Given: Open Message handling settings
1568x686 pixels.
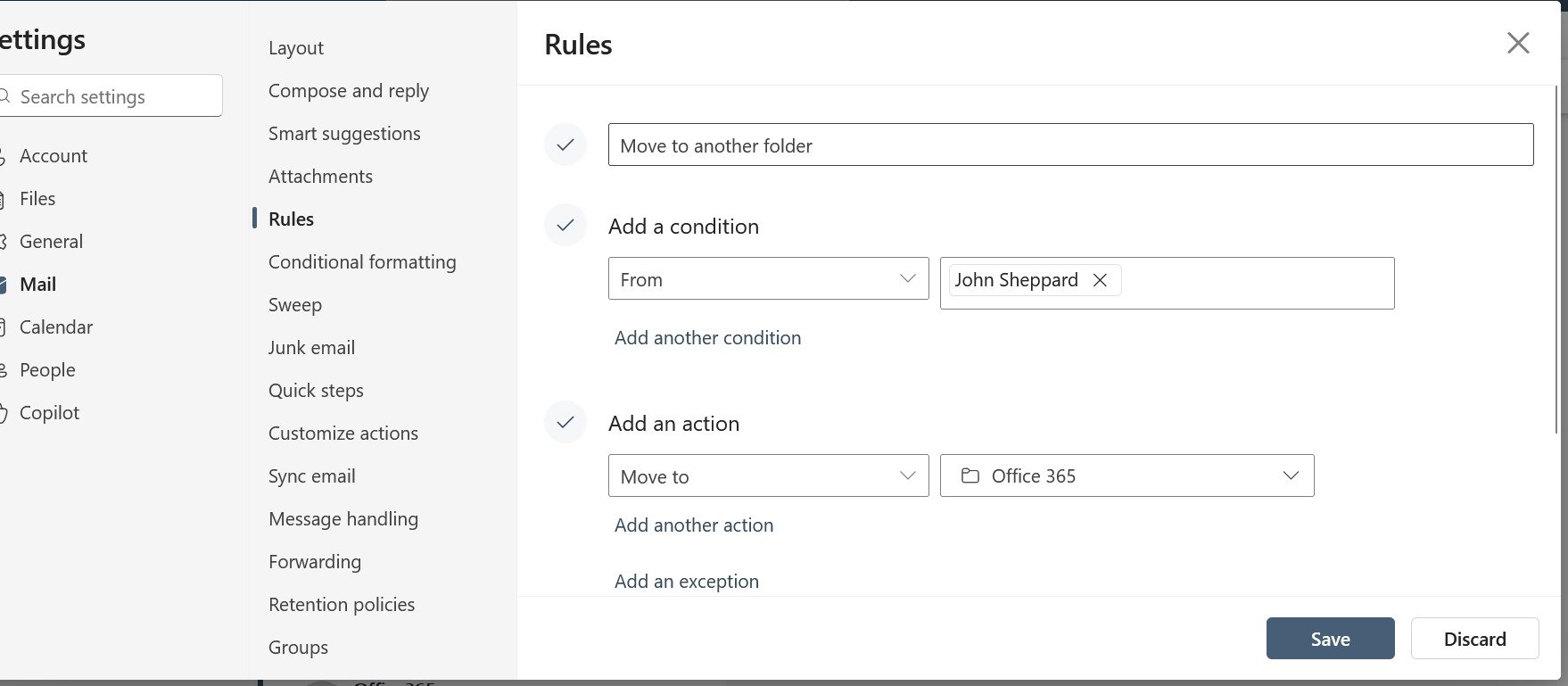Looking at the screenshot, I should [x=343, y=519].
